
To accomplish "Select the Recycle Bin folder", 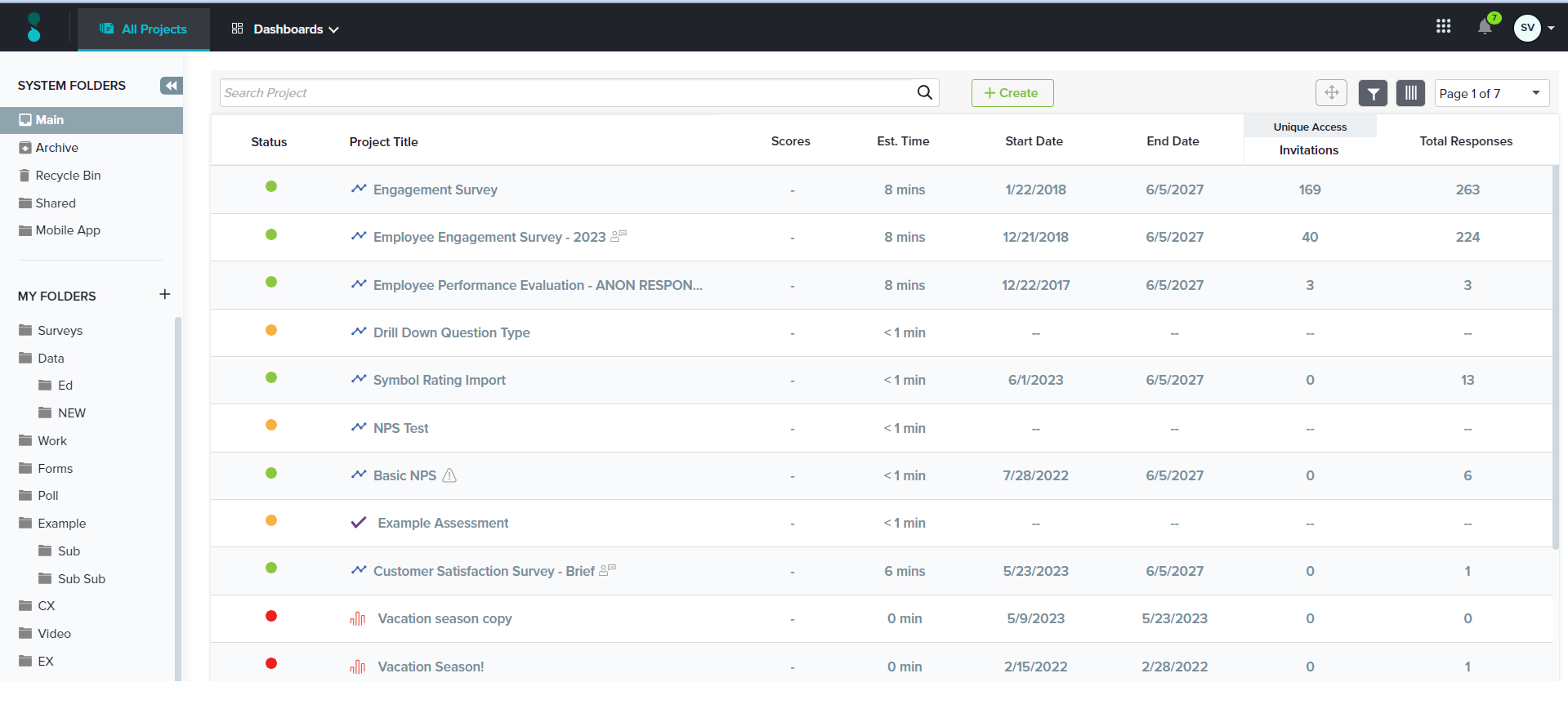I will pos(68,176).
